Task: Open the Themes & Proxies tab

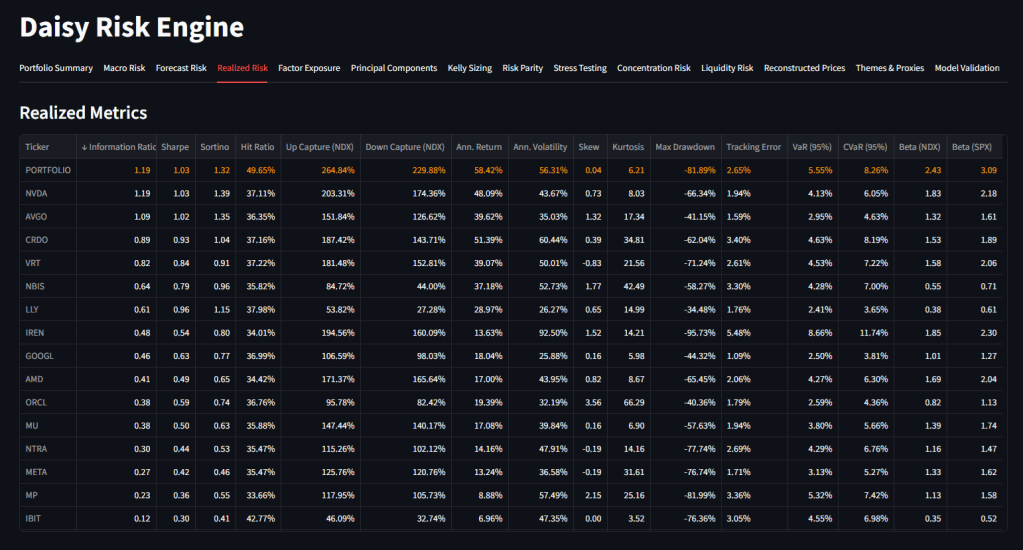Action: pyautogui.click(x=890, y=68)
